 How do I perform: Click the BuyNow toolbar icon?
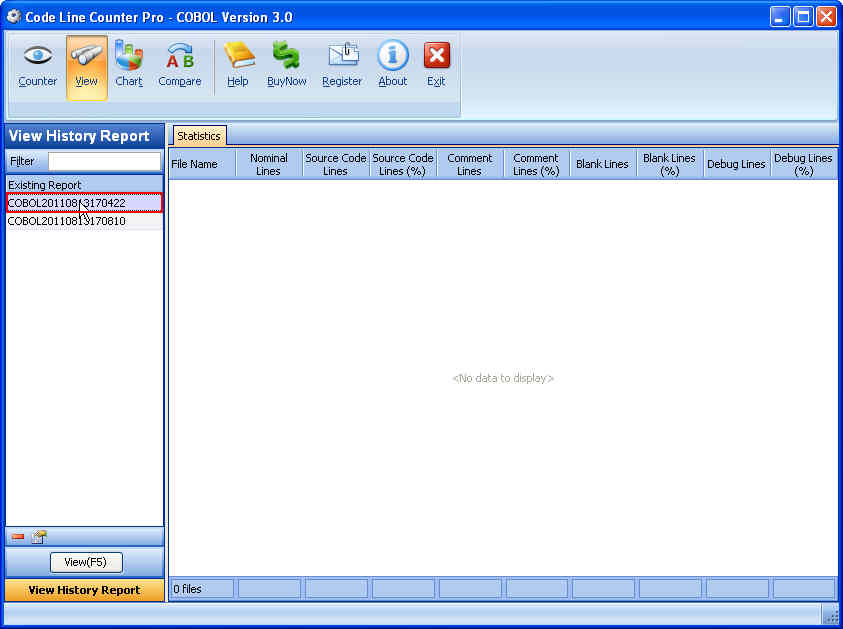coord(287,65)
